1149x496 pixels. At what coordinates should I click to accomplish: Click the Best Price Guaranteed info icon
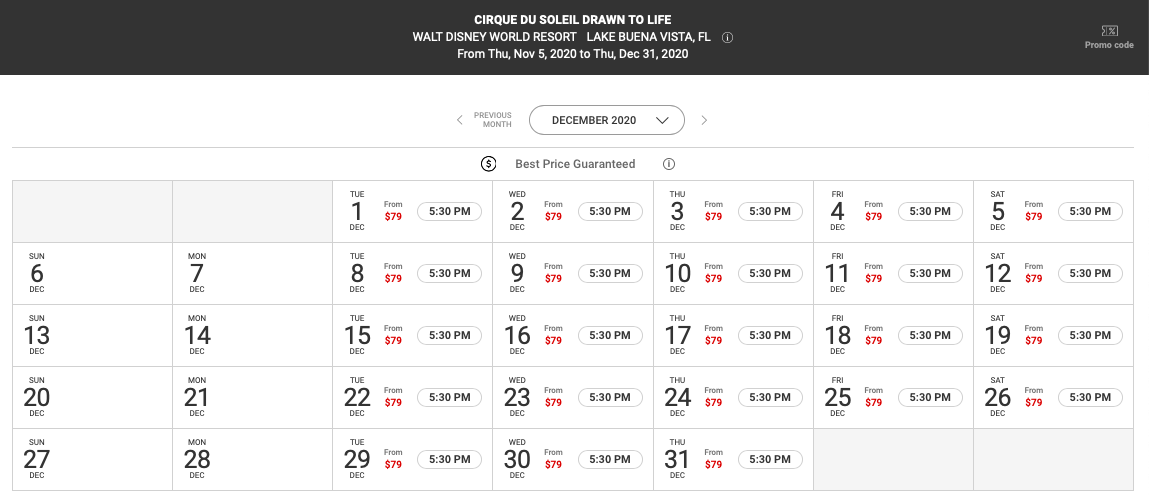(x=668, y=164)
